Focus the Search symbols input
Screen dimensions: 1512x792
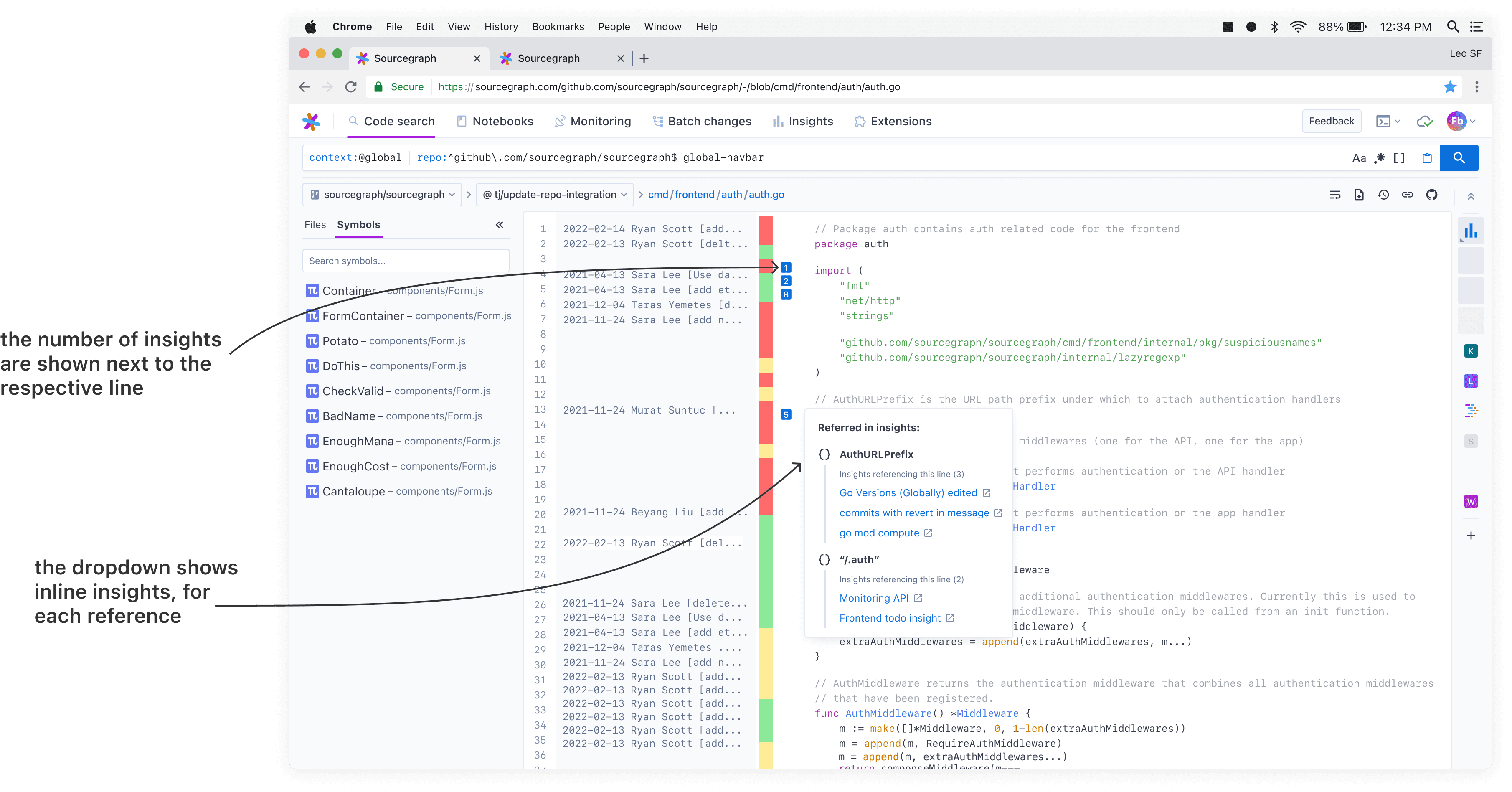406,261
